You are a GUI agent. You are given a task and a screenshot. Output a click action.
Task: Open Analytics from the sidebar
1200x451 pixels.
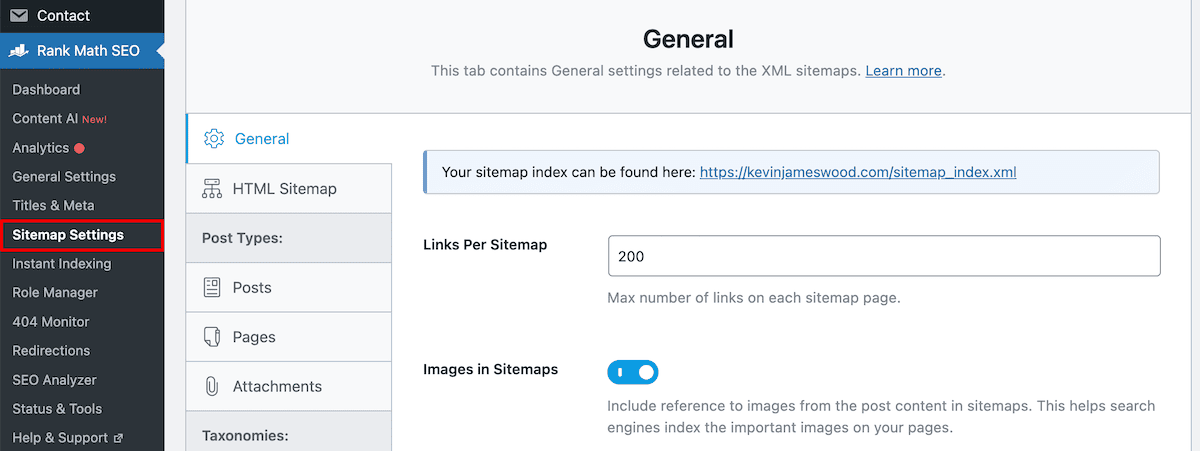click(x=41, y=148)
